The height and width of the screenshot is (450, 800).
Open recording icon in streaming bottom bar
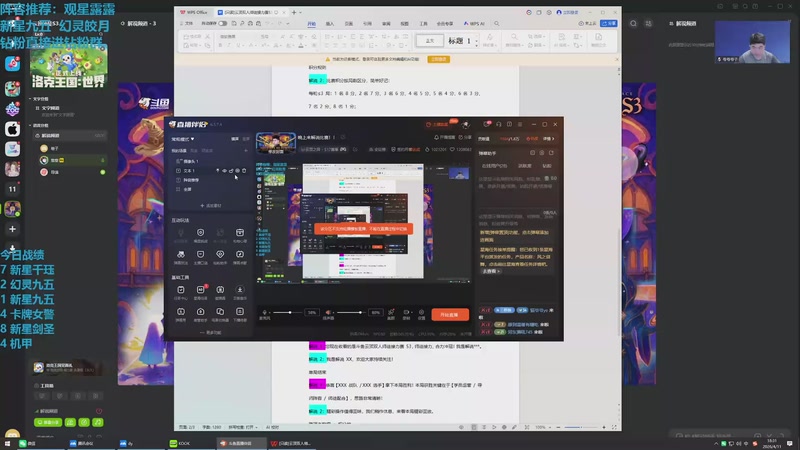407,312
